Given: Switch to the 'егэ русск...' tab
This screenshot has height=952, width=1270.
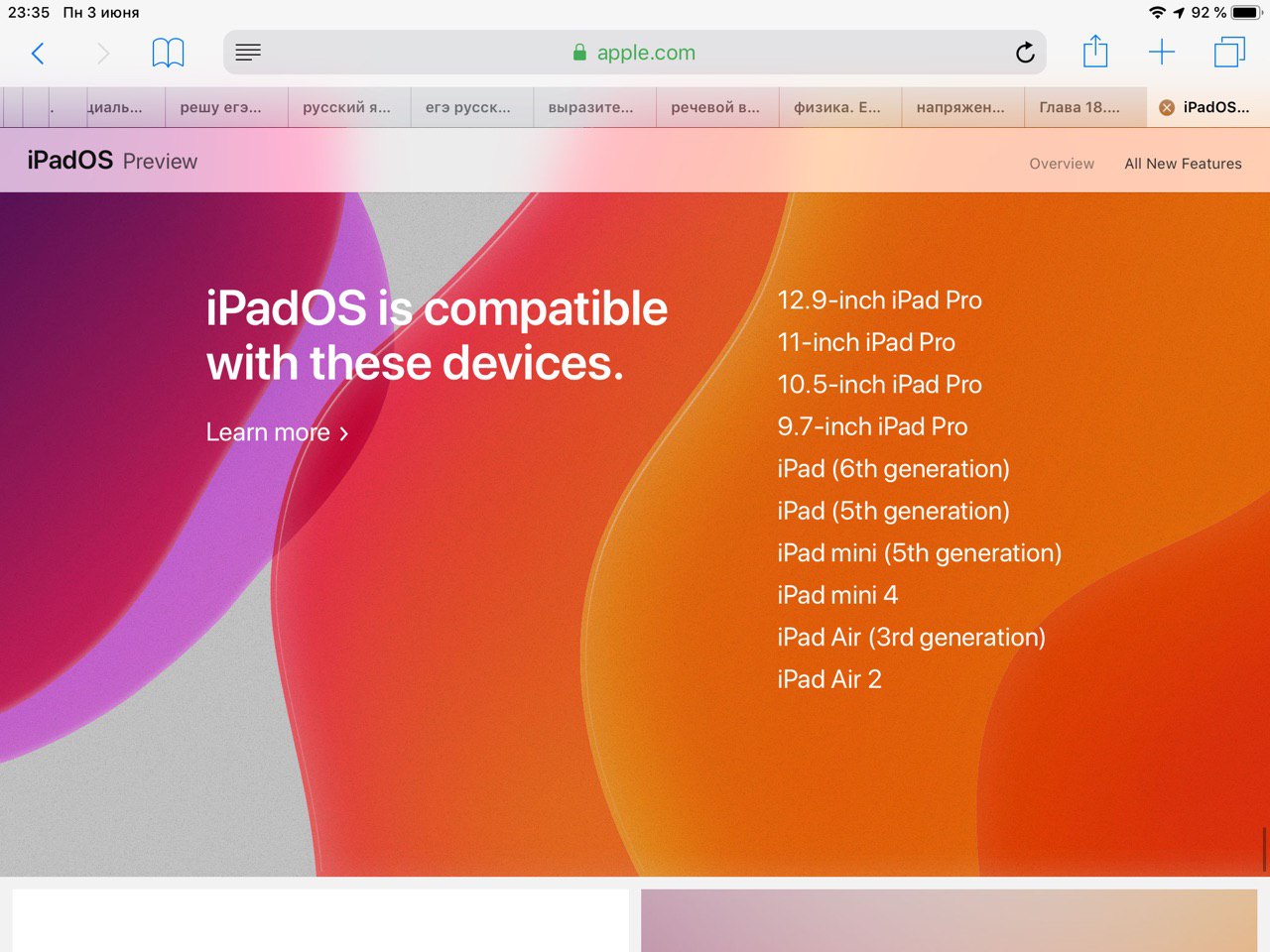Looking at the screenshot, I should coord(472,108).
